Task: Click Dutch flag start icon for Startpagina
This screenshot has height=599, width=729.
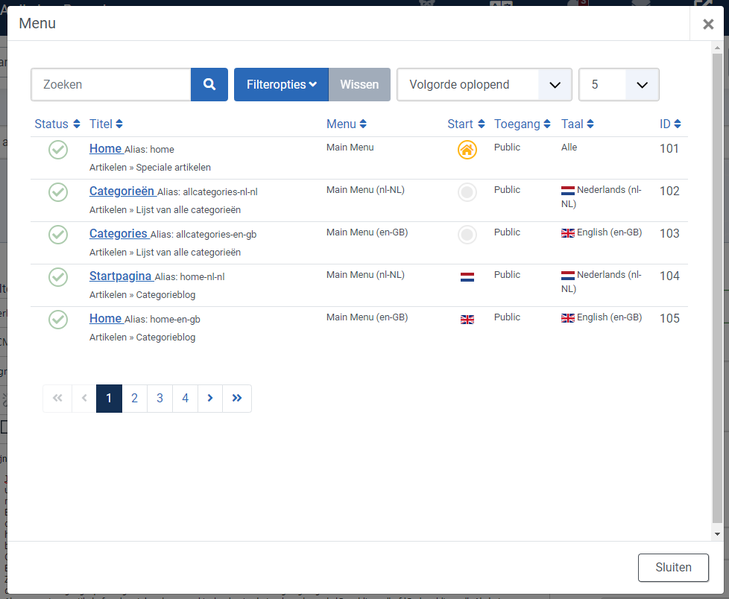Action: coord(467,277)
